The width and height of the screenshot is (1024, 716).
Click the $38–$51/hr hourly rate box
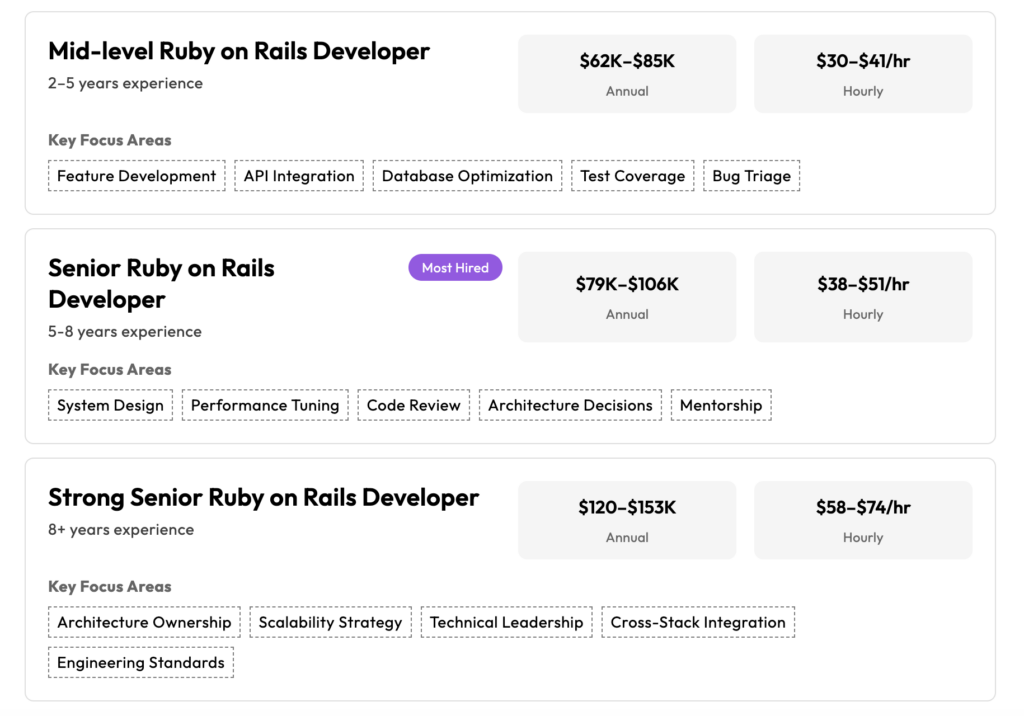[x=863, y=297]
